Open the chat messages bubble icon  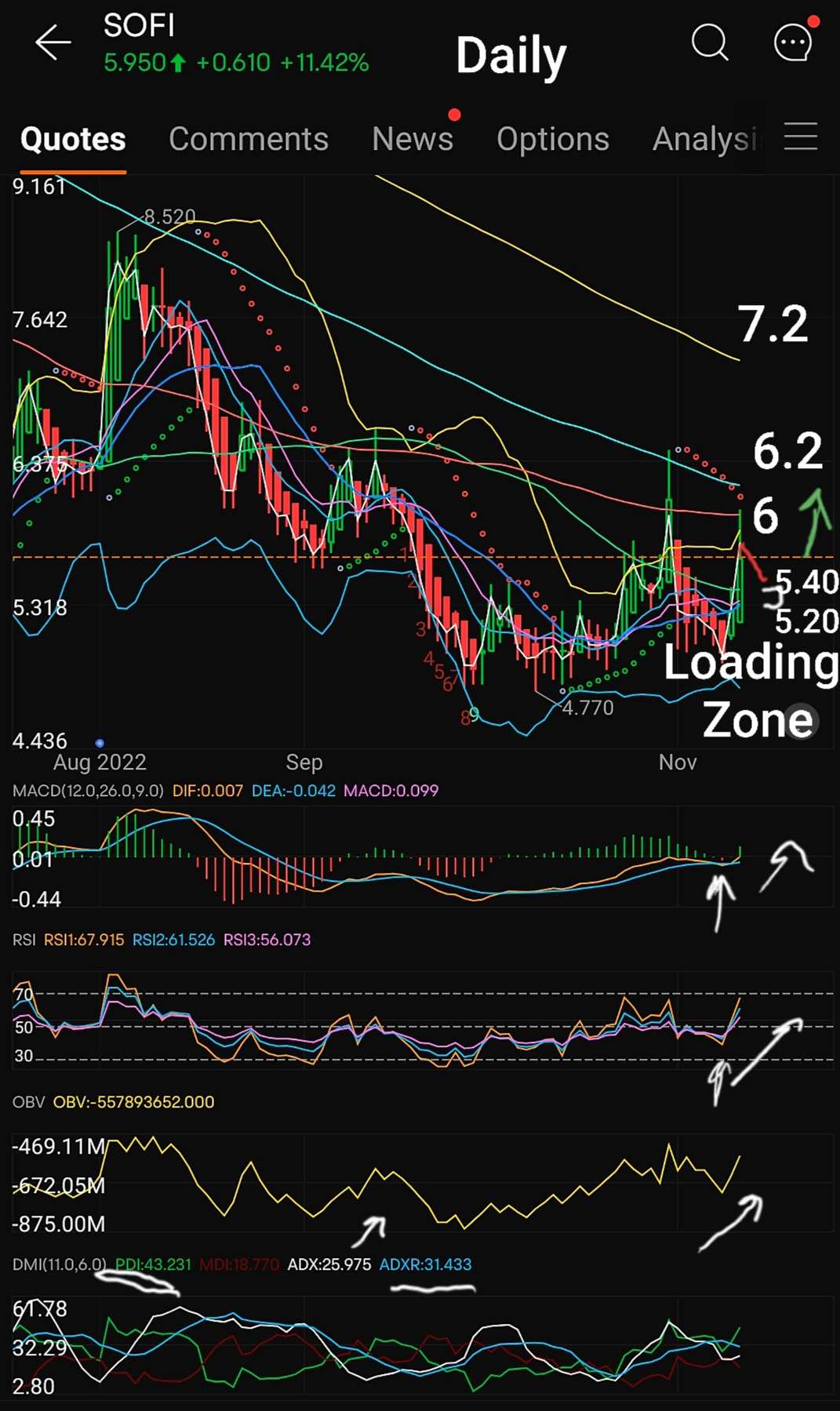794,42
